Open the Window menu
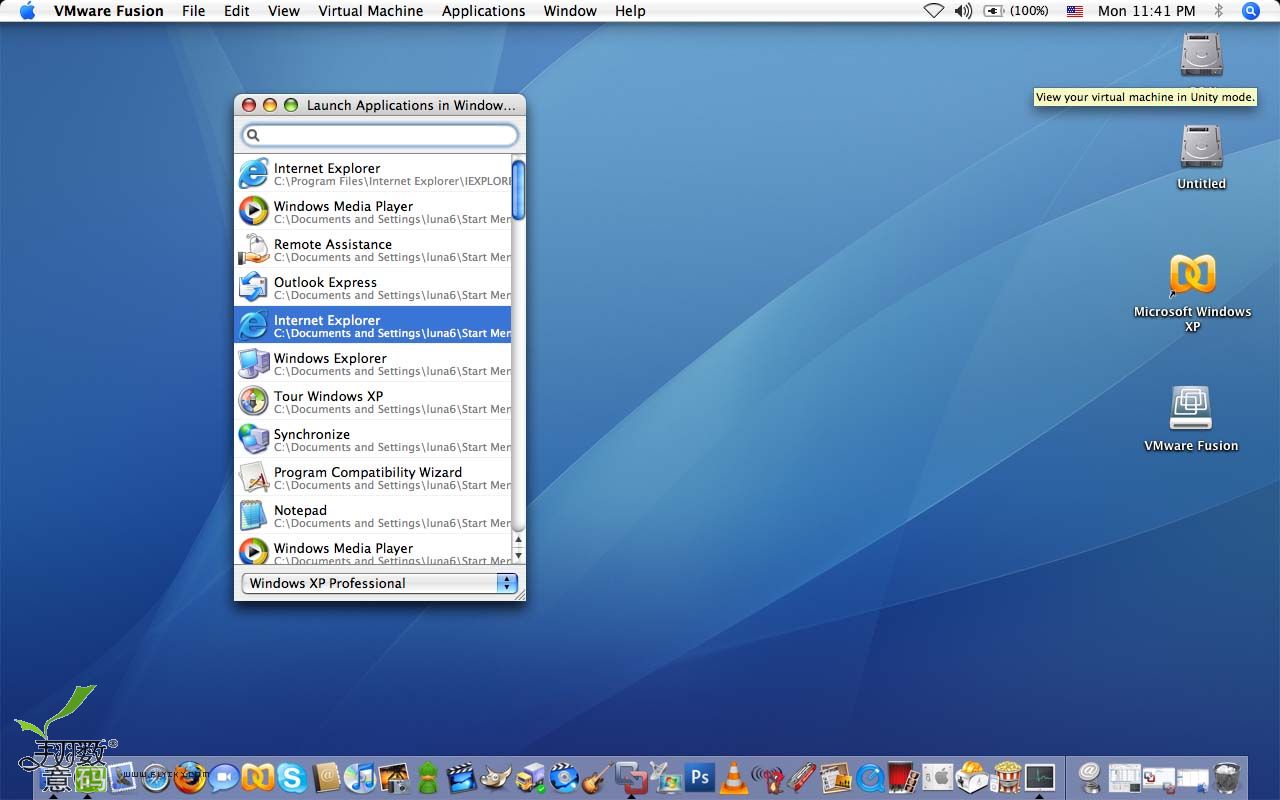 [570, 11]
